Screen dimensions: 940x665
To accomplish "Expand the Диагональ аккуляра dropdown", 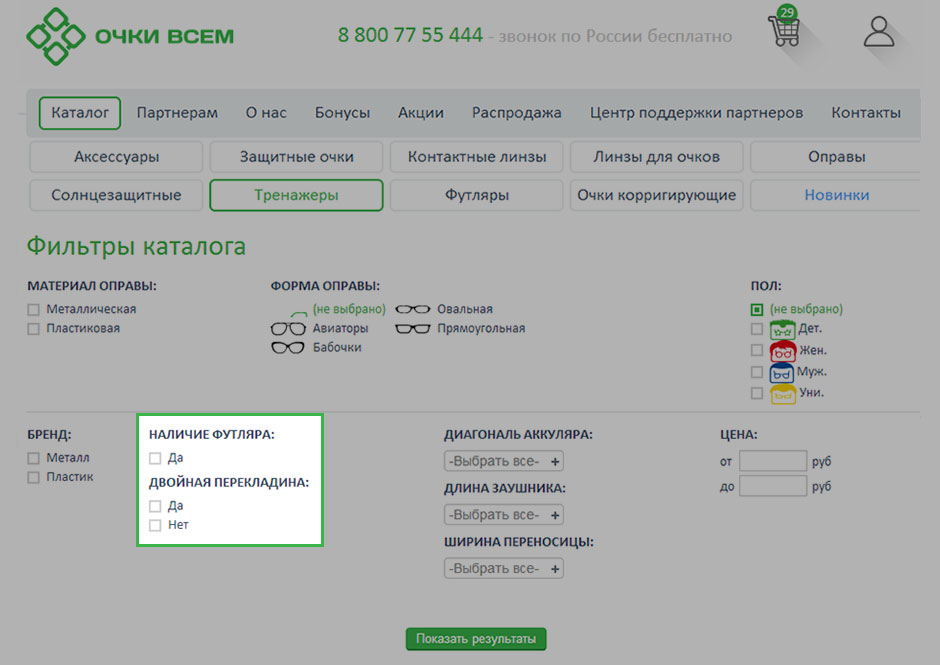I will tap(504, 461).
